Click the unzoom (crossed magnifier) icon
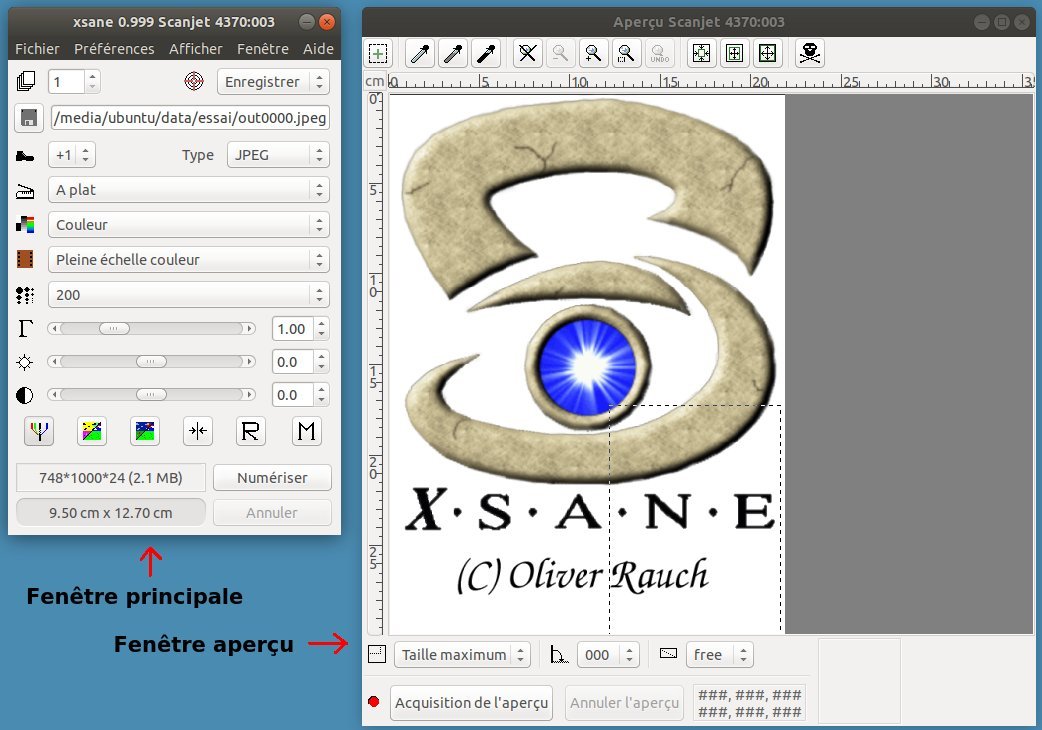1042x730 pixels. point(528,53)
